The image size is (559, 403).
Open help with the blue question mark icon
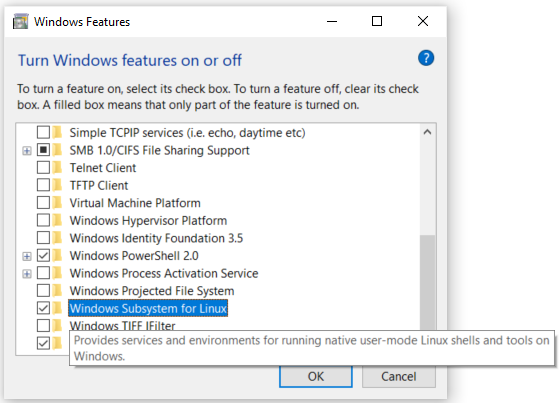pyautogui.click(x=426, y=58)
